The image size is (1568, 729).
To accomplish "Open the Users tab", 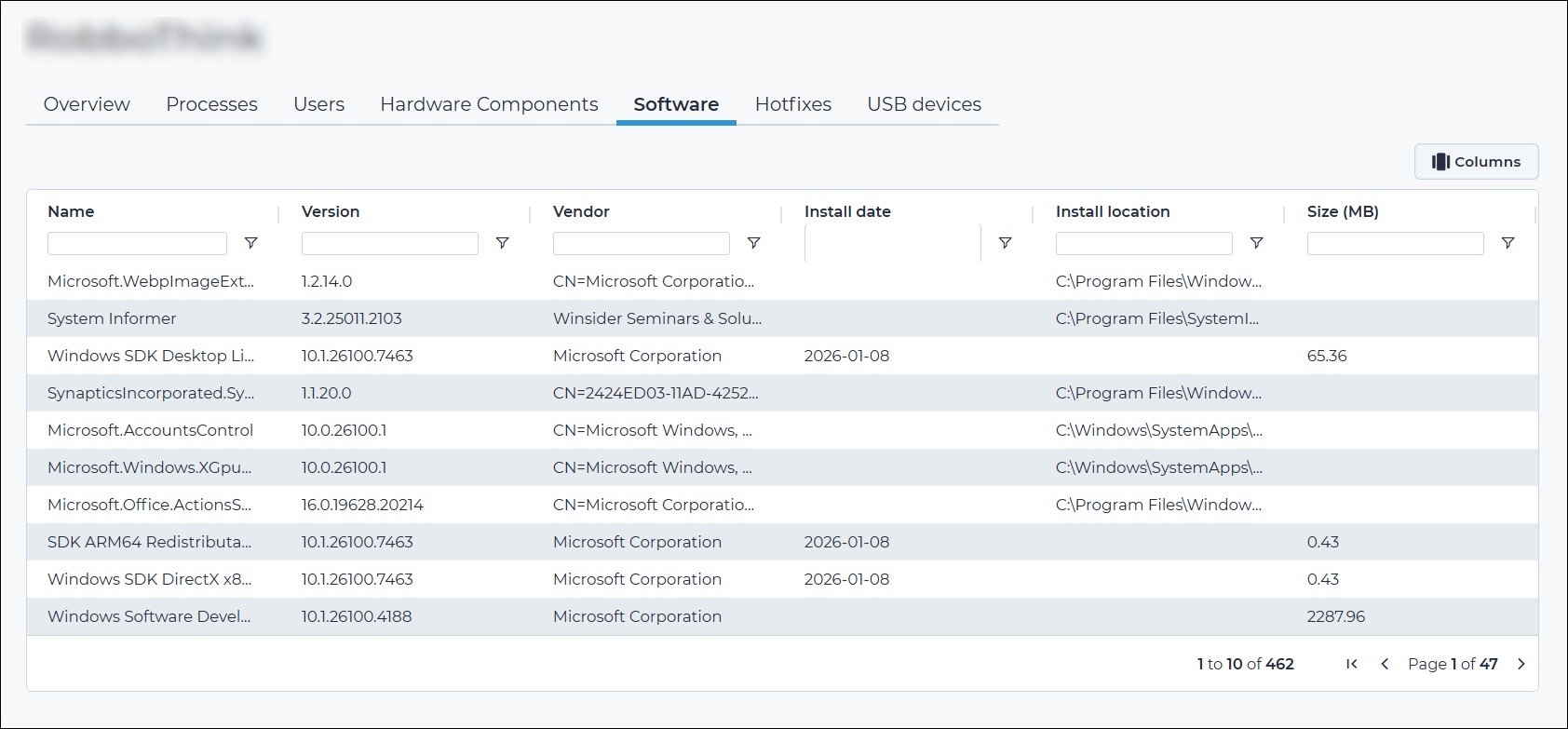I will 318,104.
